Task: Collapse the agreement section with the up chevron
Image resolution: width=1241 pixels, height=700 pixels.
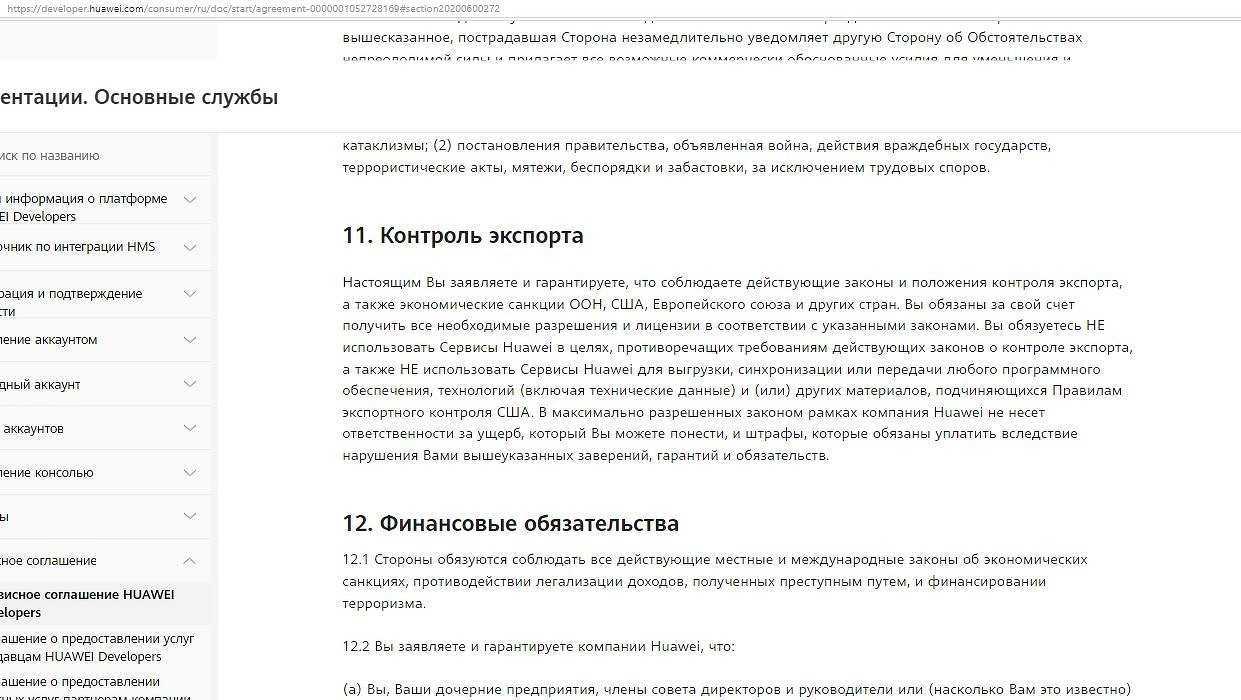Action: tap(189, 561)
